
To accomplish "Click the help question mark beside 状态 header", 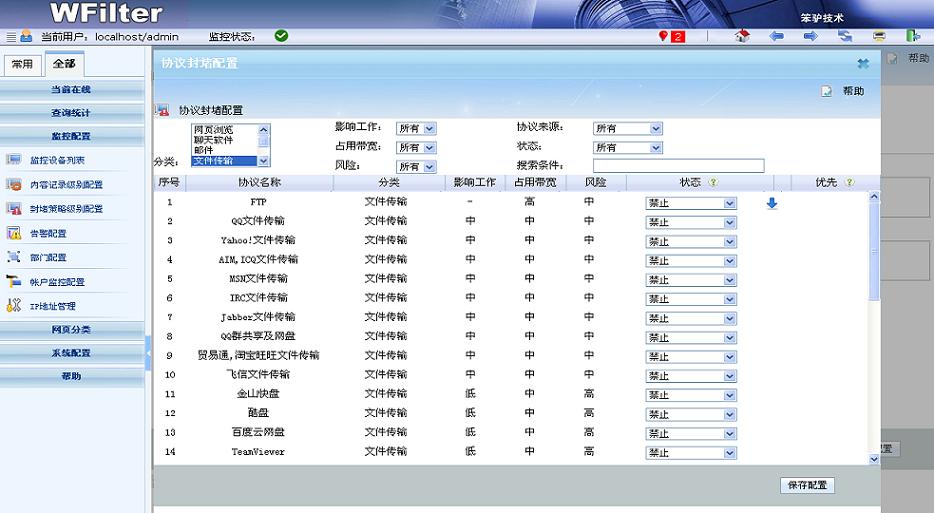I will tap(713, 183).
